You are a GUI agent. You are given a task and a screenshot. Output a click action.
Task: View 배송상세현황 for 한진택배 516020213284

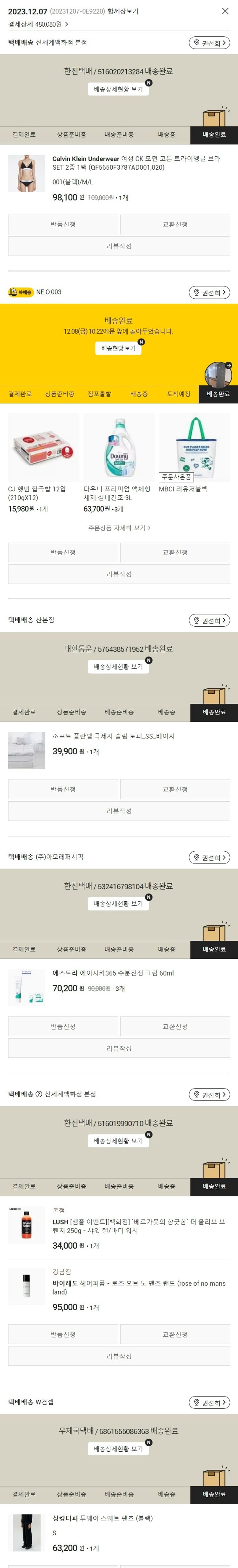(x=118, y=89)
